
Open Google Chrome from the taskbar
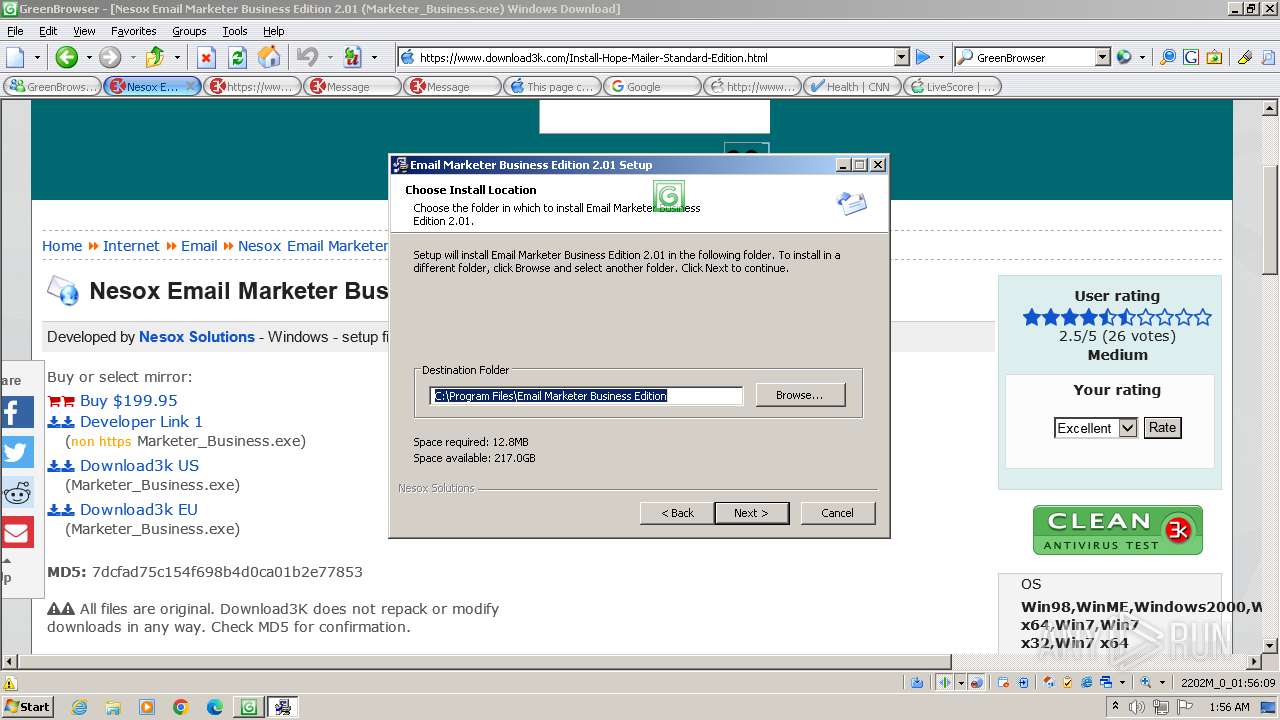coord(181,707)
